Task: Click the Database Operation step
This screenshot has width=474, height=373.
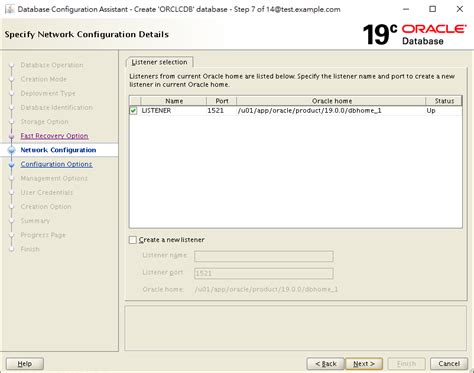Action: [x=52, y=65]
